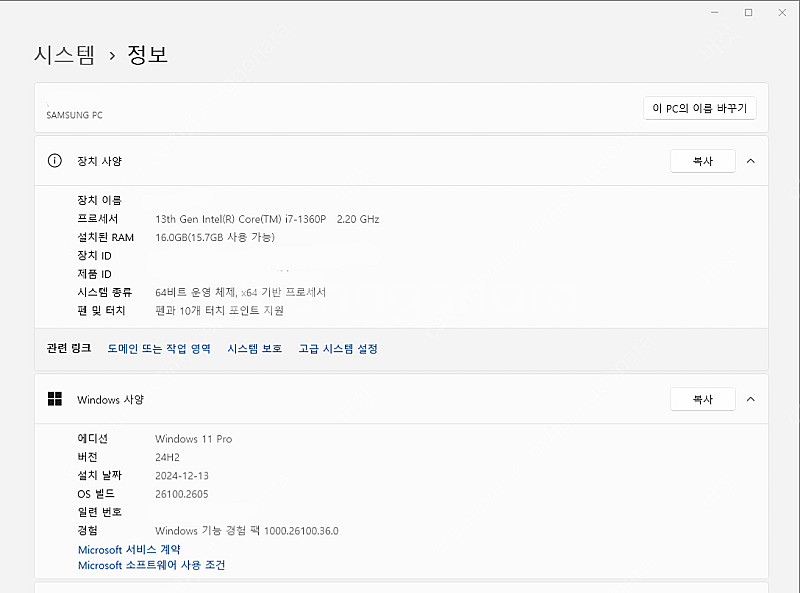Minimize the settings window
The height and width of the screenshot is (593, 800).
pyautogui.click(x=715, y=12)
